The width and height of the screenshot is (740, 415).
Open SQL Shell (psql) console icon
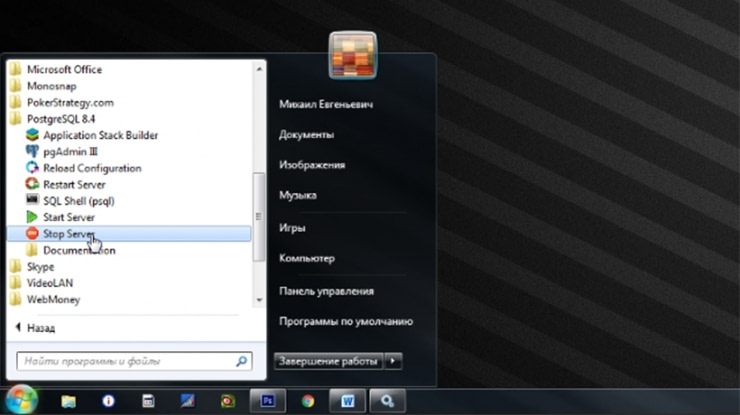pyautogui.click(x=32, y=200)
